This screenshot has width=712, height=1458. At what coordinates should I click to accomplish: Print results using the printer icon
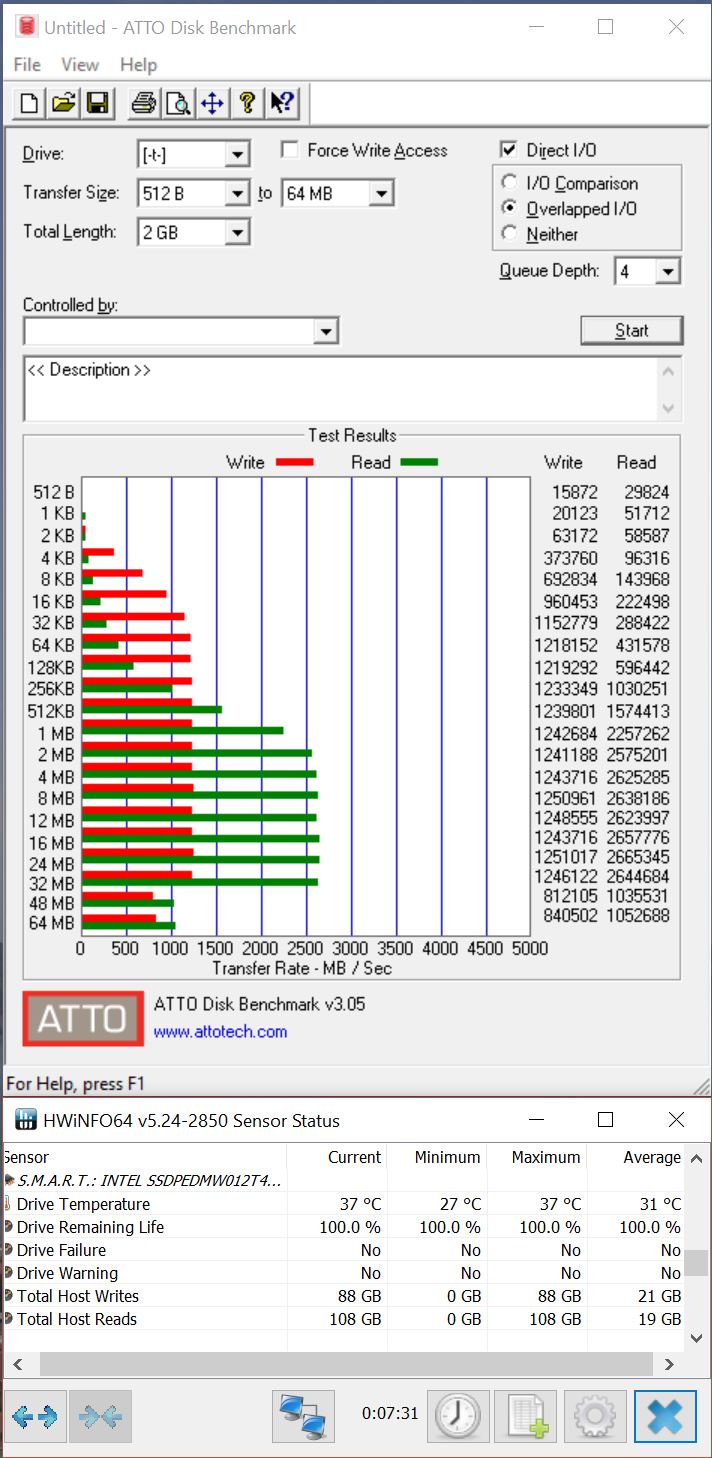click(x=144, y=103)
